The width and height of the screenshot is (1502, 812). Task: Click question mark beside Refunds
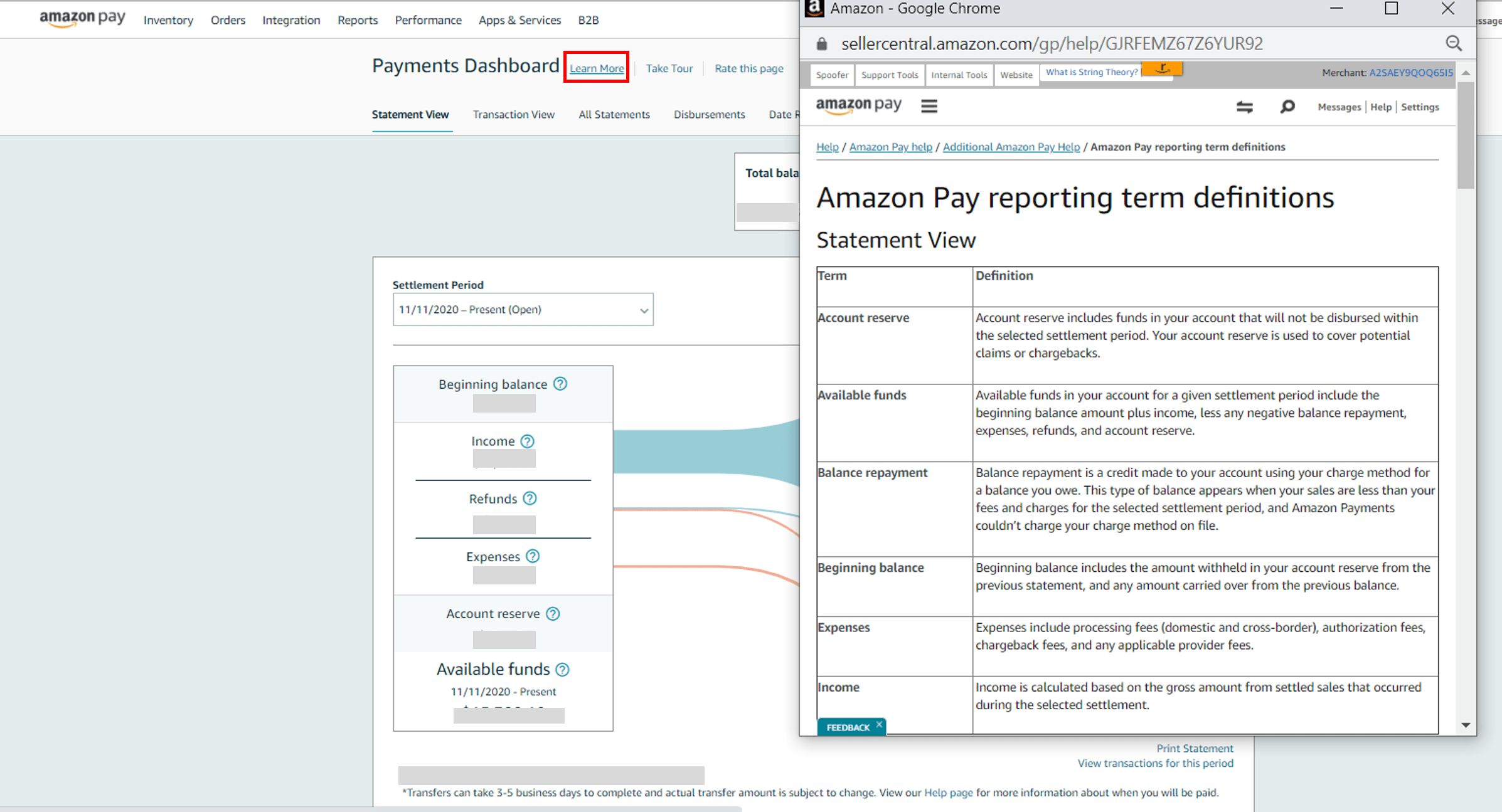(530, 498)
